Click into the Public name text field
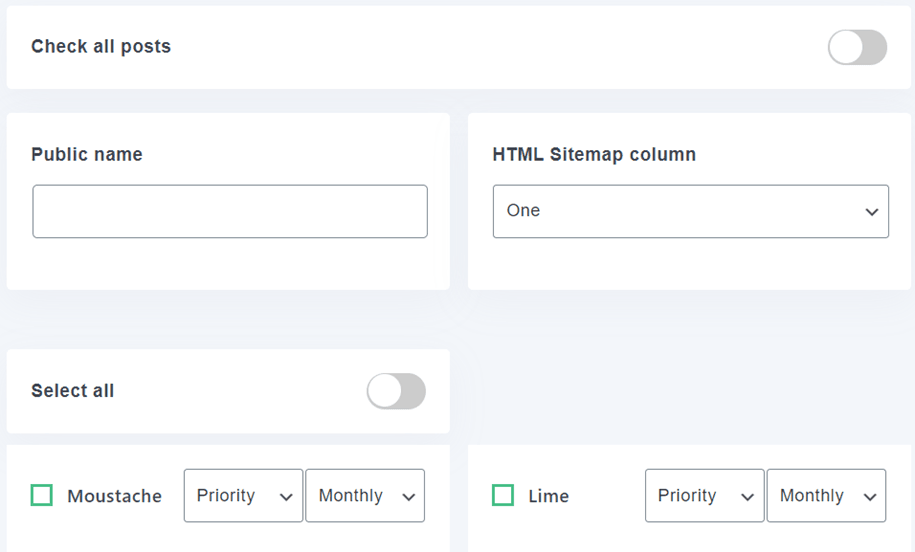915x552 pixels. tap(230, 211)
